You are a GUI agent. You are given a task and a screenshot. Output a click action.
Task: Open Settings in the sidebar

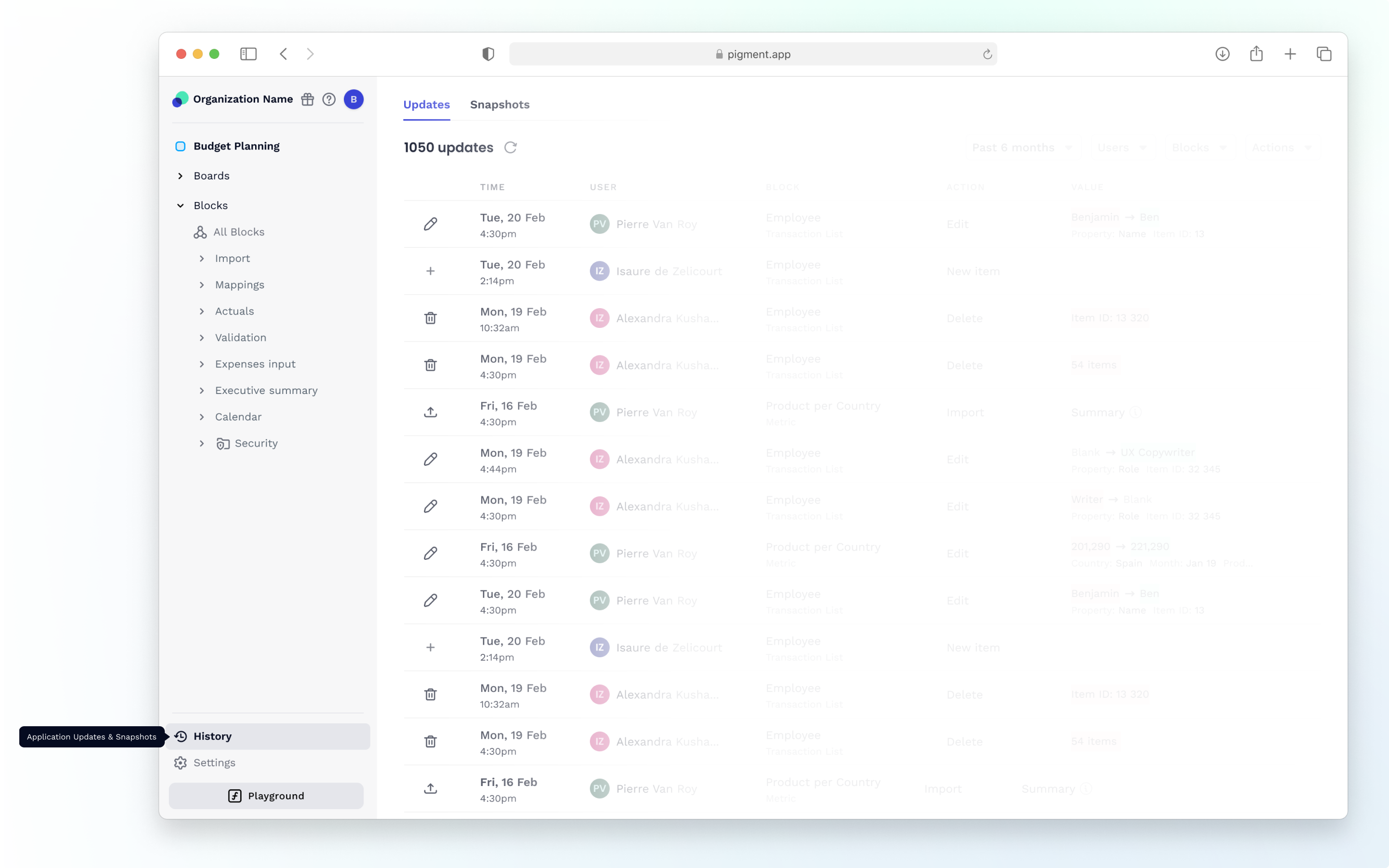[268, 762]
